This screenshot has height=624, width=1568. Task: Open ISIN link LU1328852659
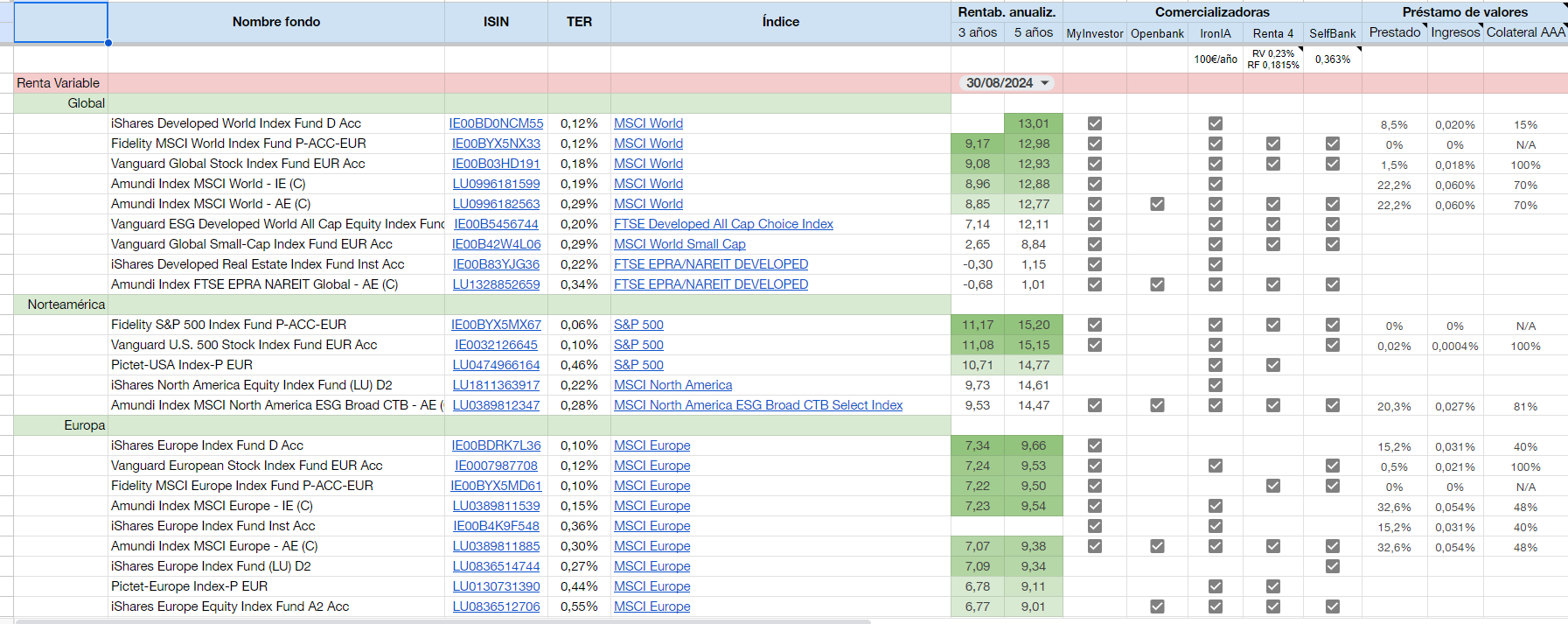pos(496,284)
